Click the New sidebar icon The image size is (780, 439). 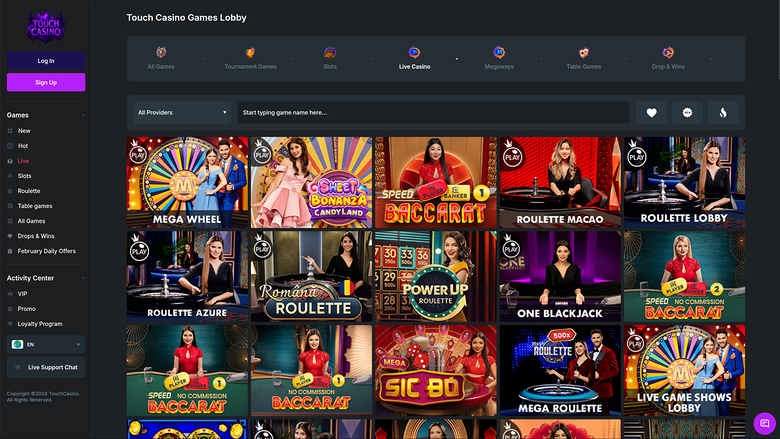tap(10, 131)
